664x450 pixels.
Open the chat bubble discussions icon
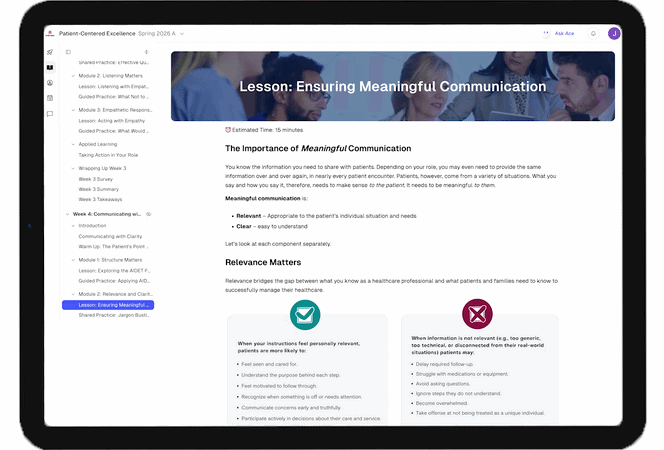pos(50,114)
